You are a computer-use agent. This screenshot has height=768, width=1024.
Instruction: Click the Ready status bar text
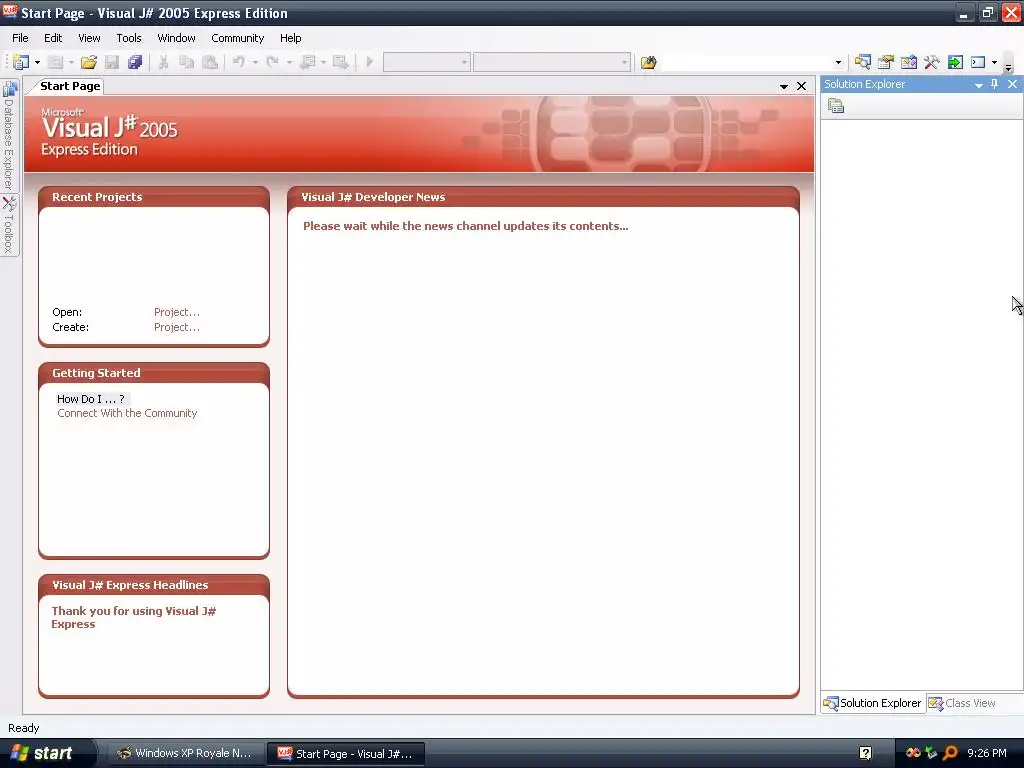[24, 728]
